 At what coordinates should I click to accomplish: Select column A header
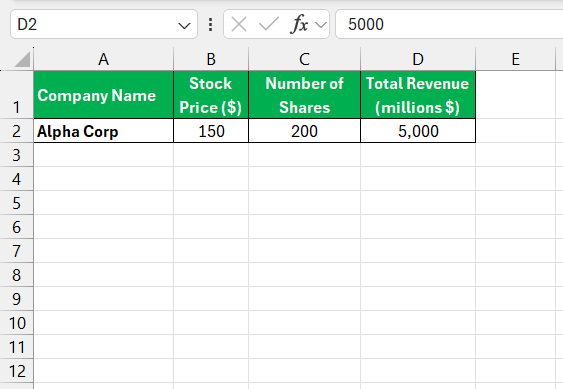pyautogui.click(x=103, y=59)
